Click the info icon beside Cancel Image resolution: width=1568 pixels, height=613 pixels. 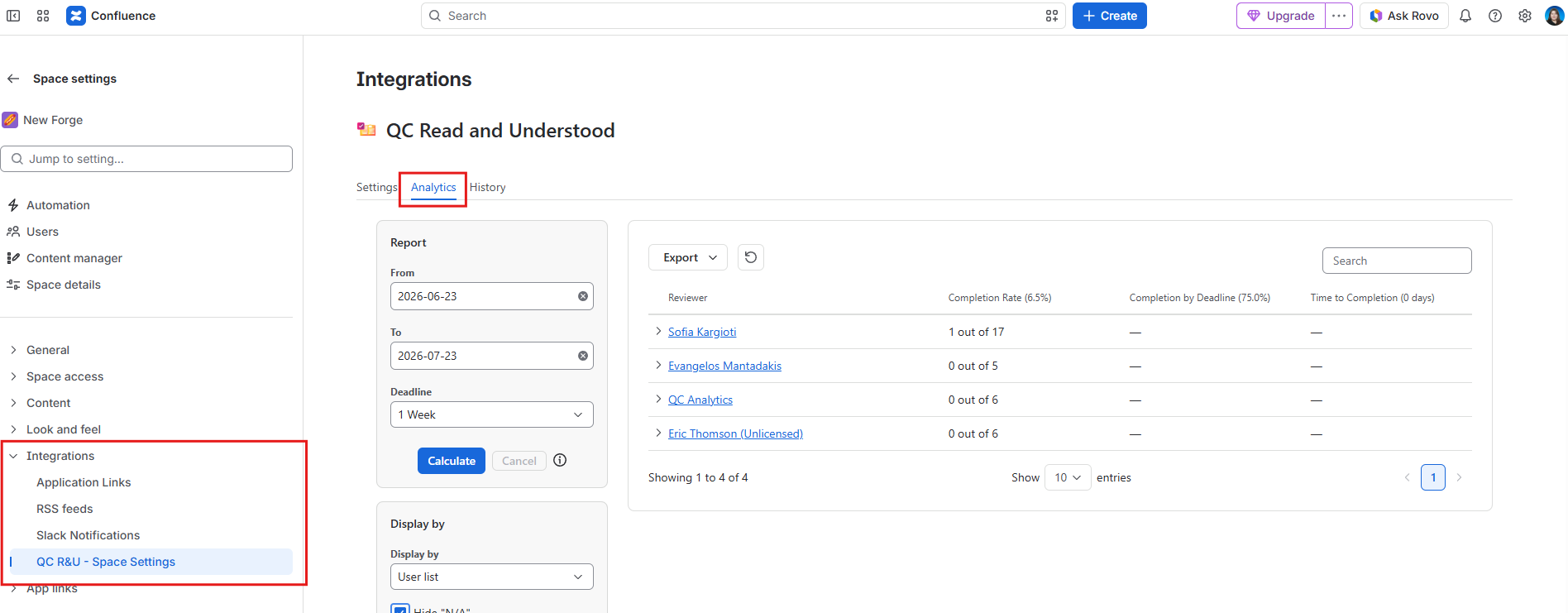pos(560,460)
